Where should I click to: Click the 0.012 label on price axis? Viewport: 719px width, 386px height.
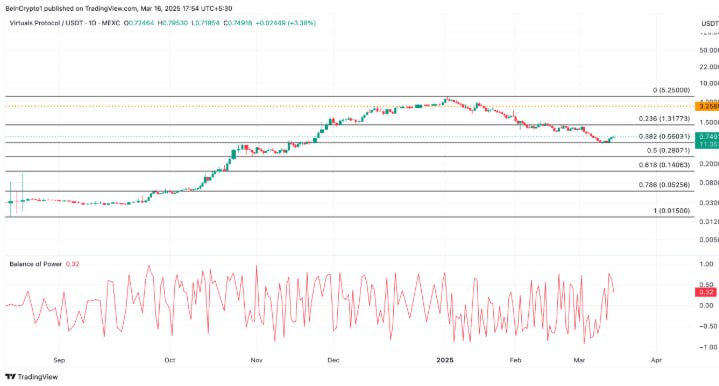pyautogui.click(x=709, y=222)
